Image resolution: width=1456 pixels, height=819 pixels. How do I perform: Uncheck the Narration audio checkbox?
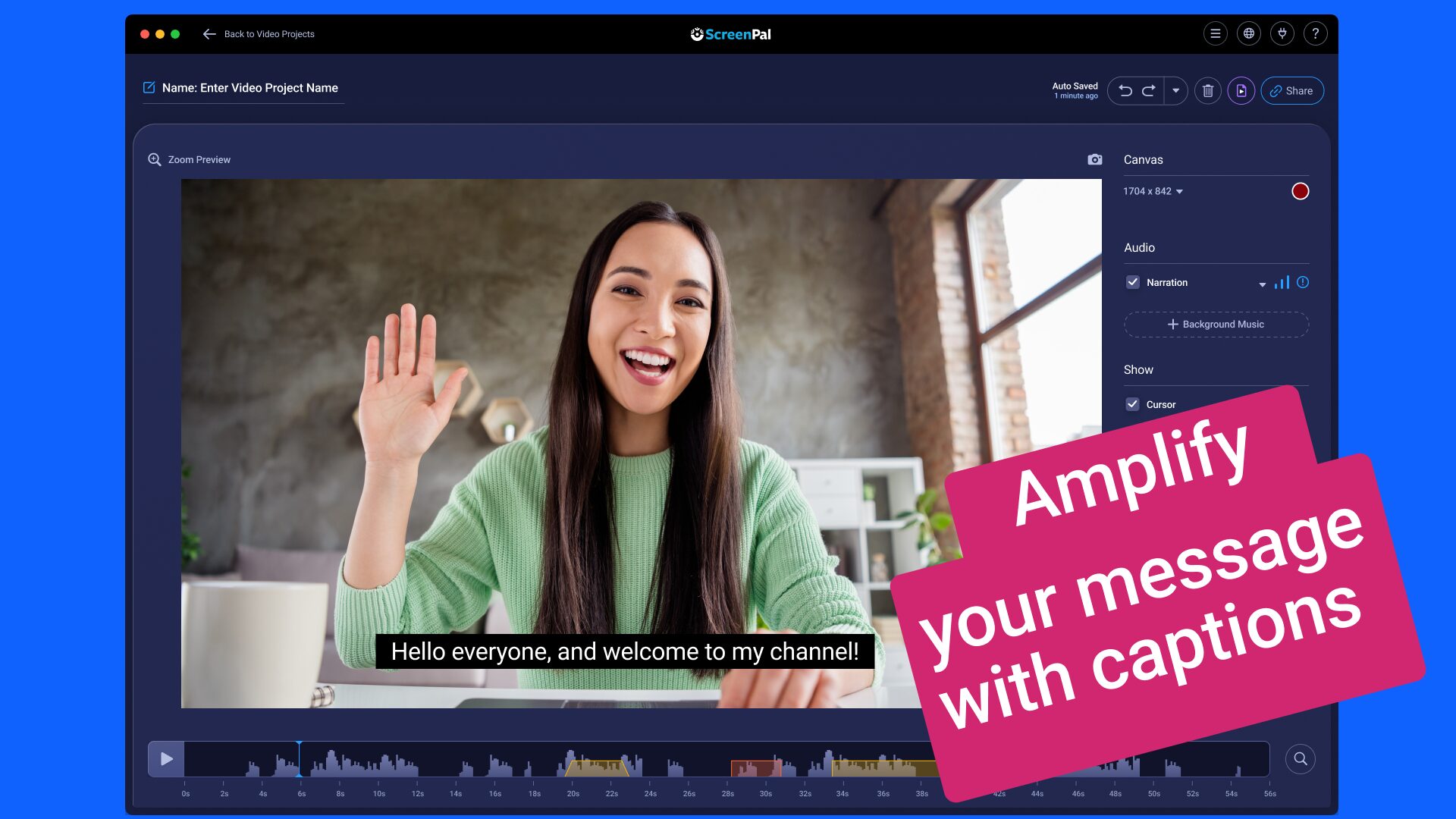pyautogui.click(x=1133, y=282)
